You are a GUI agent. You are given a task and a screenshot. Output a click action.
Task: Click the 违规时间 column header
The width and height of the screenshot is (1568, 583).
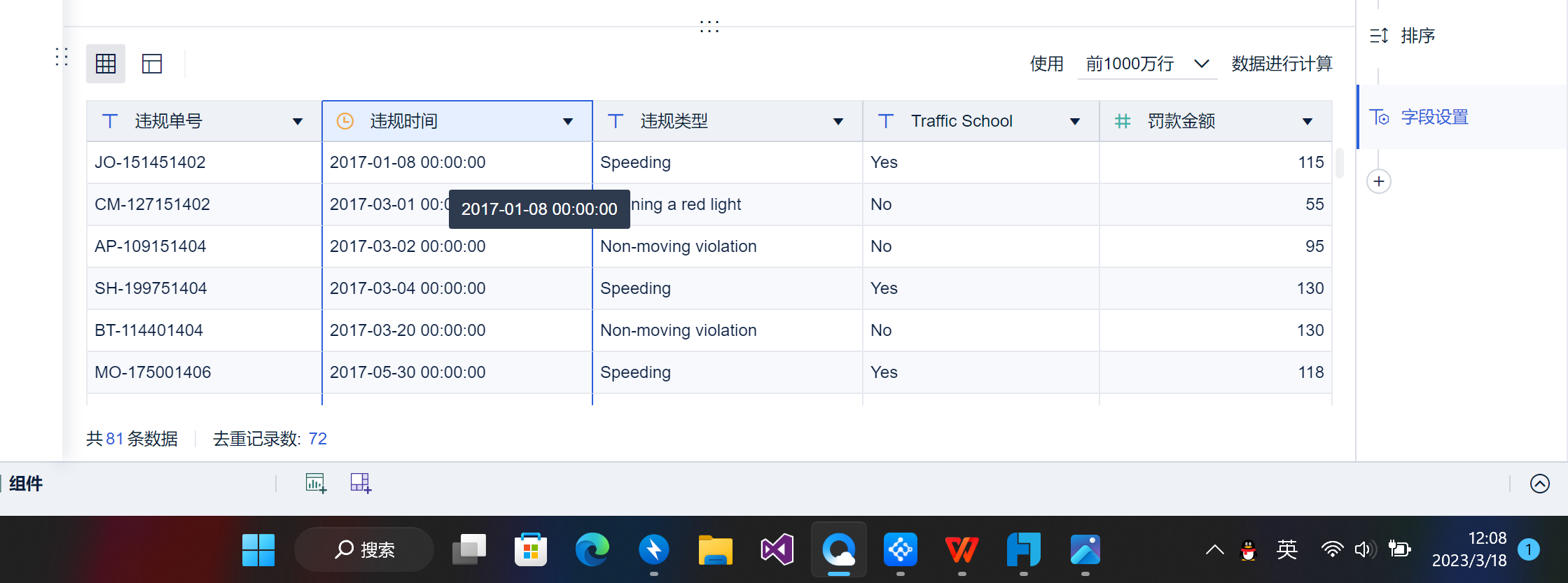(457, 121)
